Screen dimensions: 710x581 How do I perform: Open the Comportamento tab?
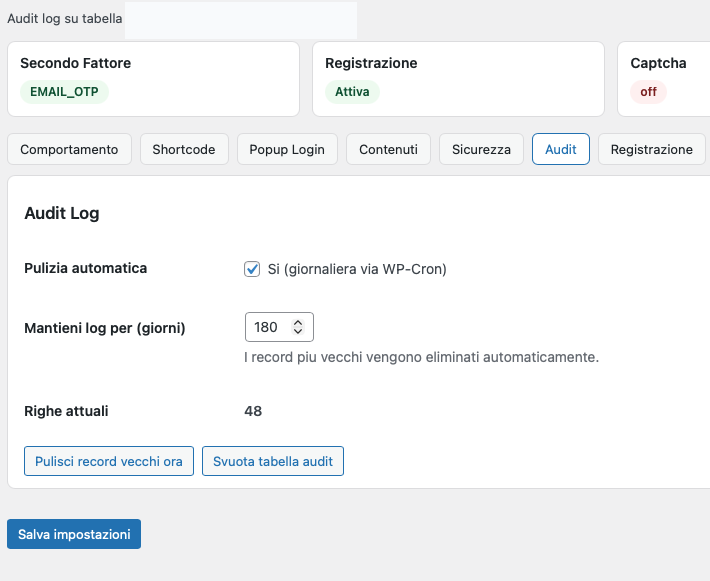[x=69, y=149]
